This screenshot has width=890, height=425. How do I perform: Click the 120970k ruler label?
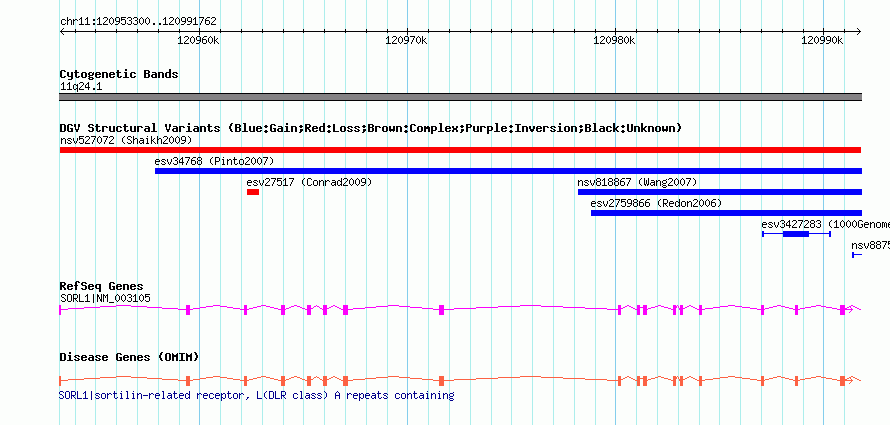coord(406,40)
